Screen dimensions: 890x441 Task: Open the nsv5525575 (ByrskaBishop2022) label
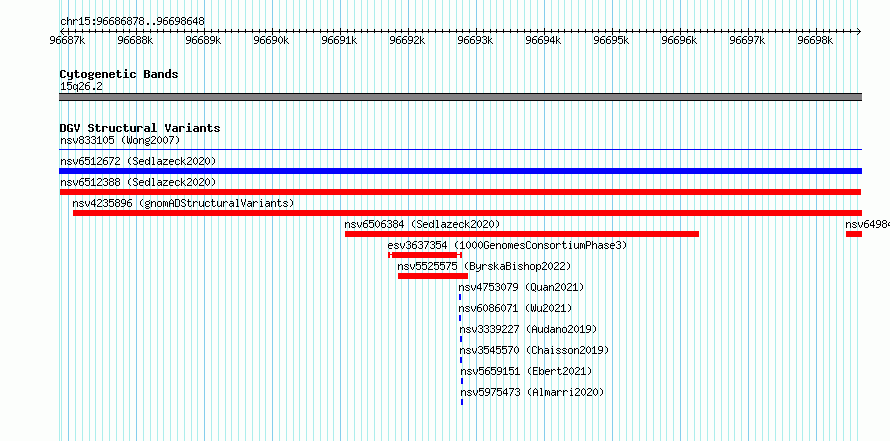(484, 266)
